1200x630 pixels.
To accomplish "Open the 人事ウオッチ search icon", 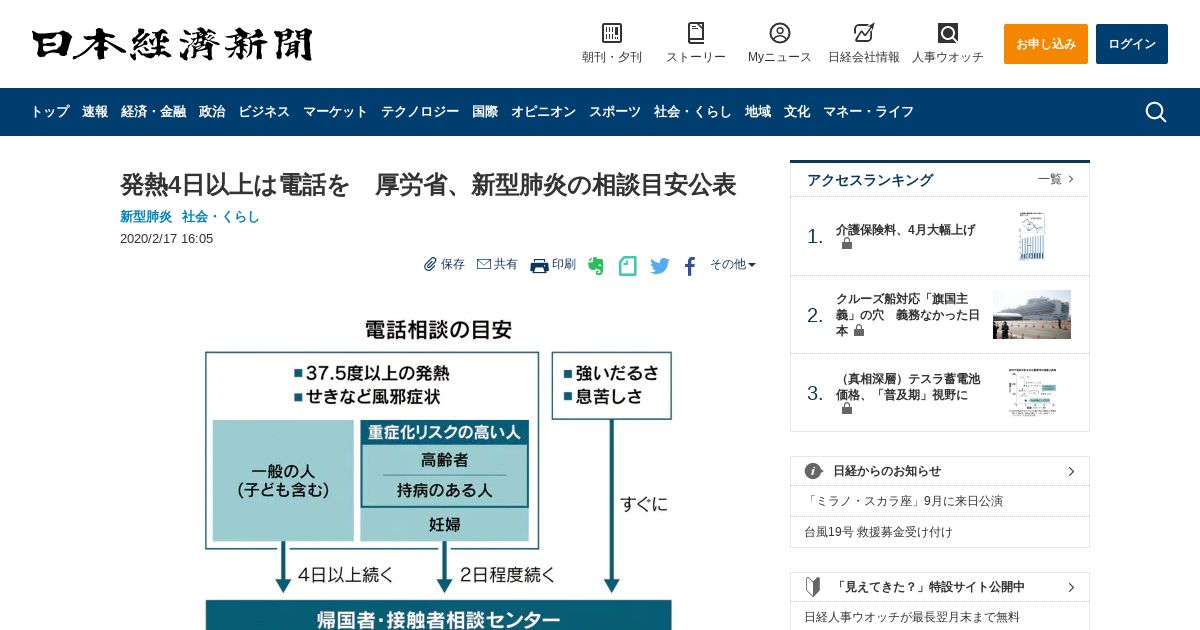I will 948,33.
